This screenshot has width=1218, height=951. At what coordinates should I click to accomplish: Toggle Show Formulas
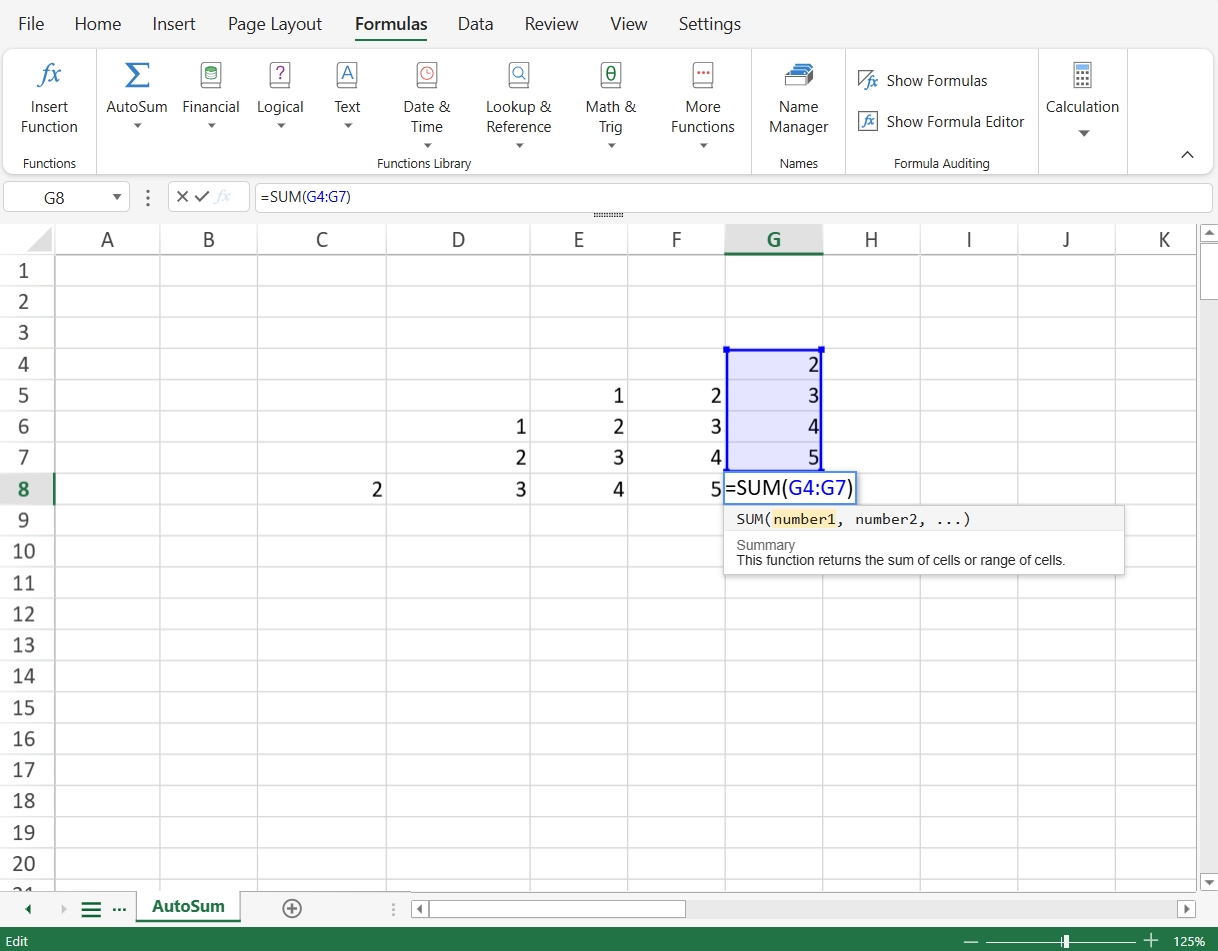click(922, 81)
